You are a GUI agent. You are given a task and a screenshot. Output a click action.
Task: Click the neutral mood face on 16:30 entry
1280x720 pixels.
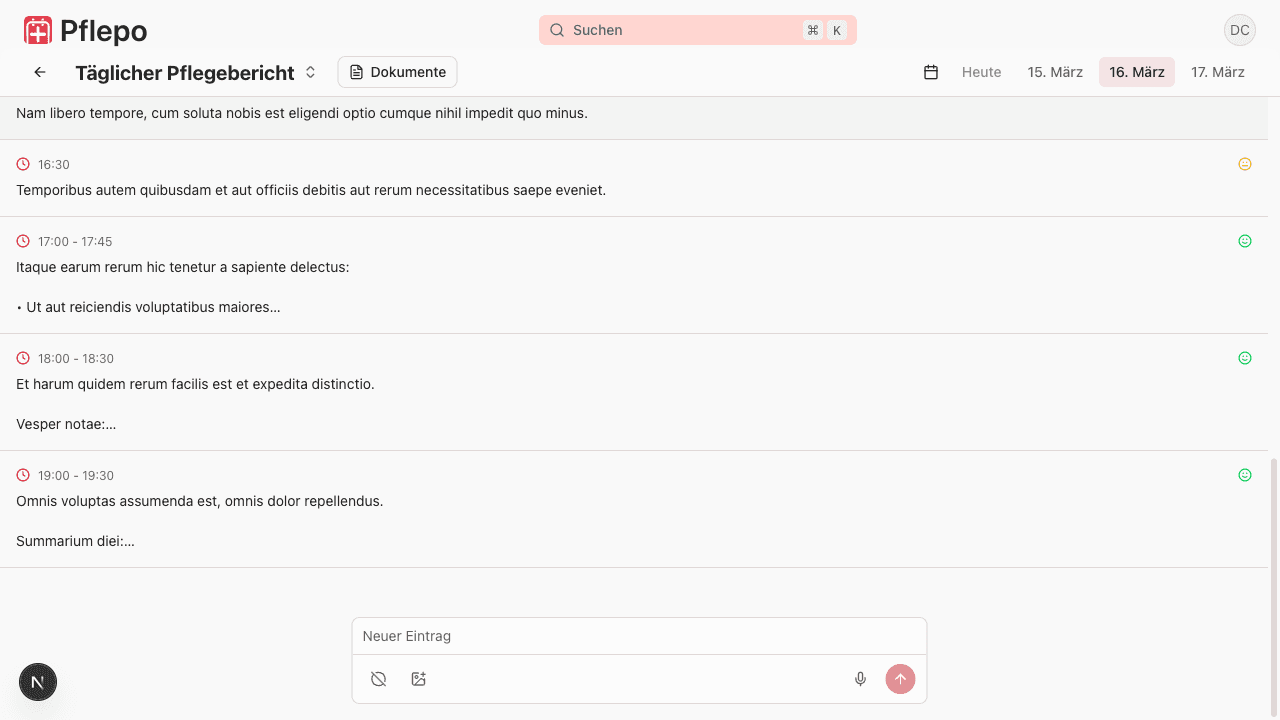[x=1245, y=164]
